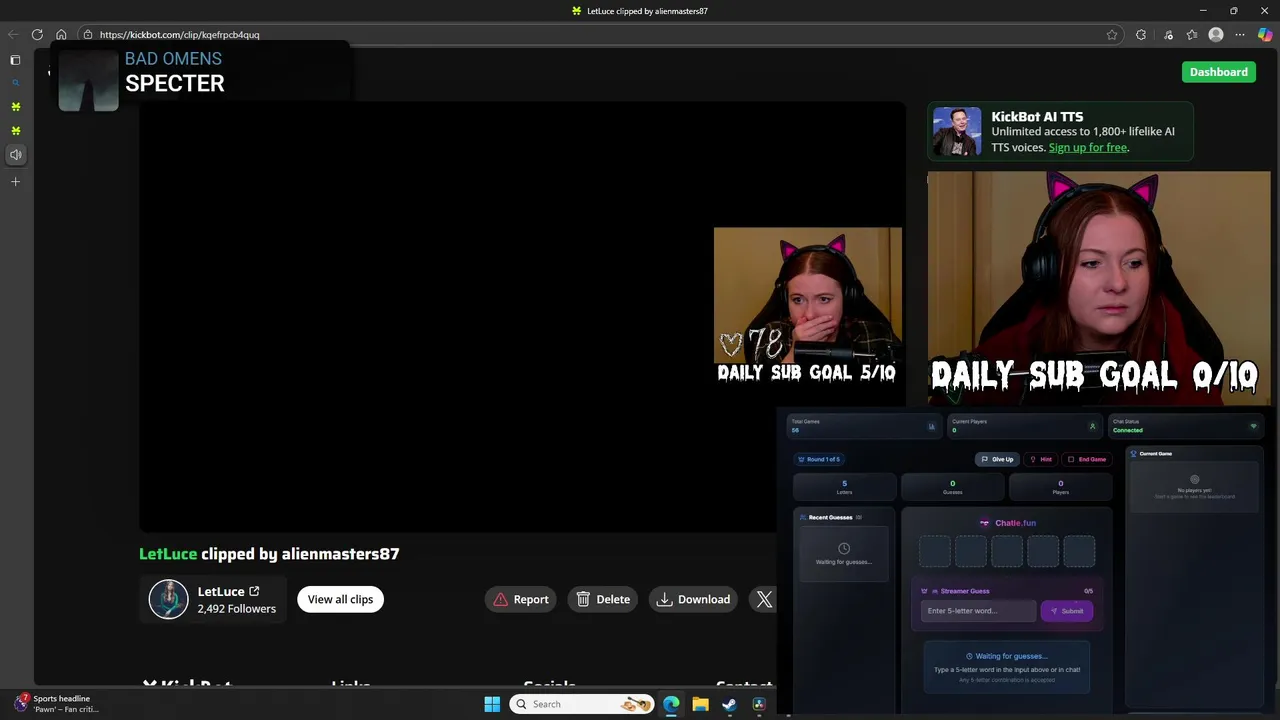Click the first empty letter tile

(x=935, y=551)
